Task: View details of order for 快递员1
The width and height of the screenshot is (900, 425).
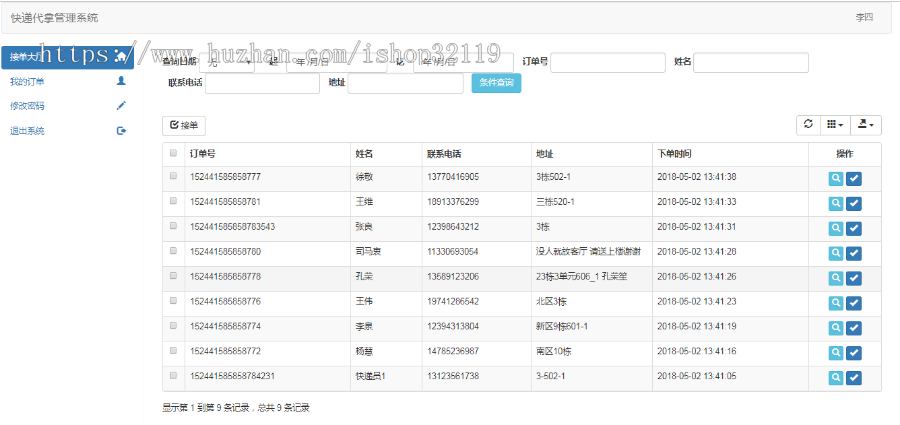Action: click(836, 377)
